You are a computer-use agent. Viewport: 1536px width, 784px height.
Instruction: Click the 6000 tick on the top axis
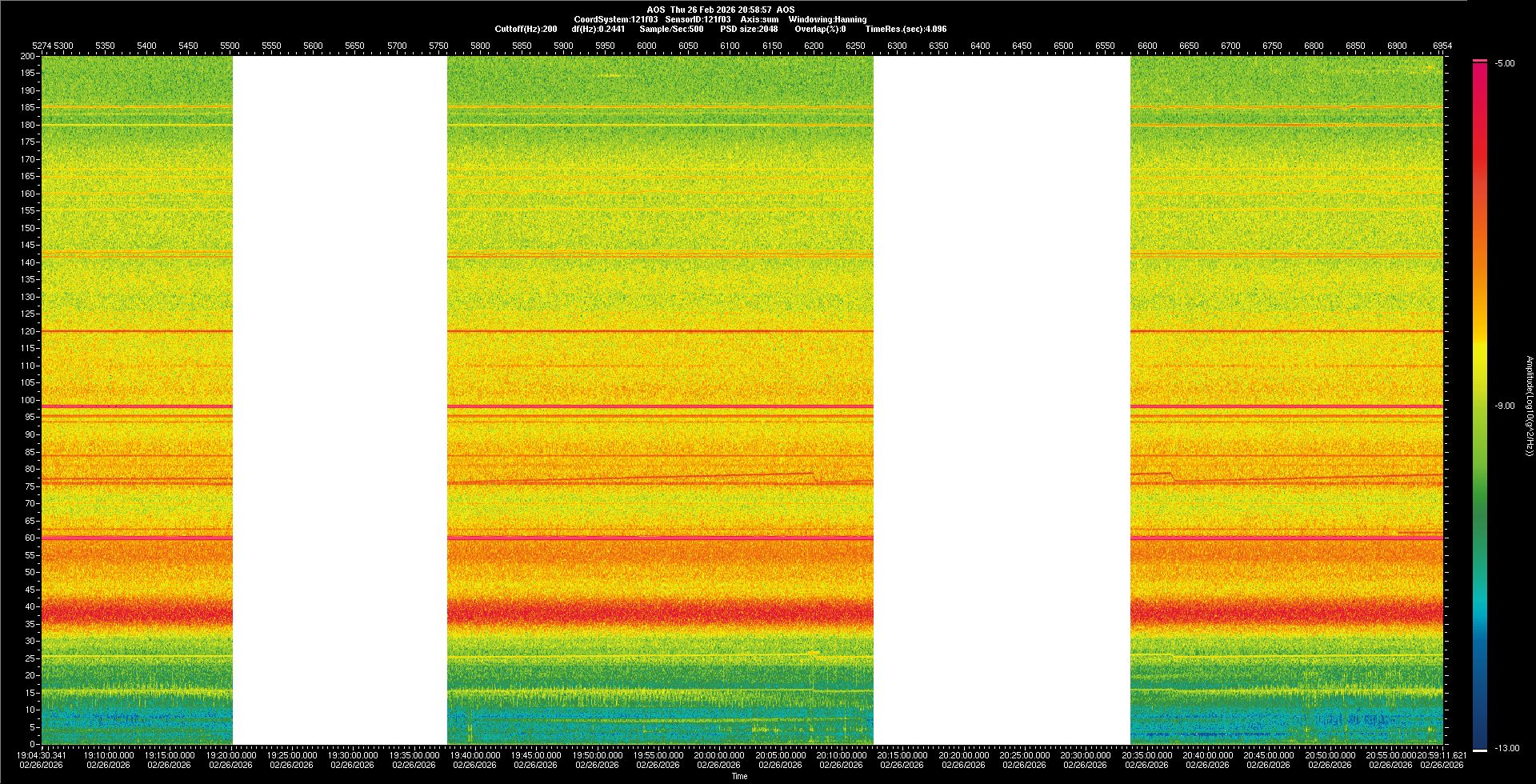click(x=646, y=46)
